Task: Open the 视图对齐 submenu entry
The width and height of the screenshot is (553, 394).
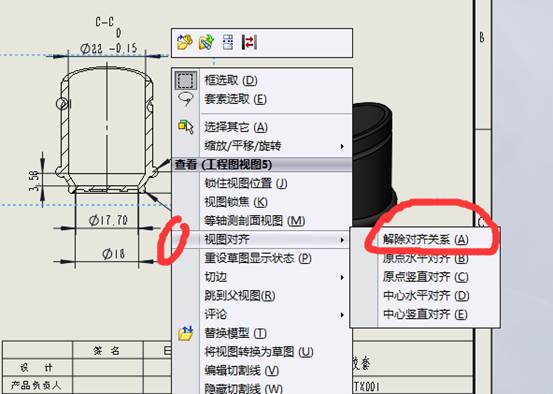Action: (262, 240)
